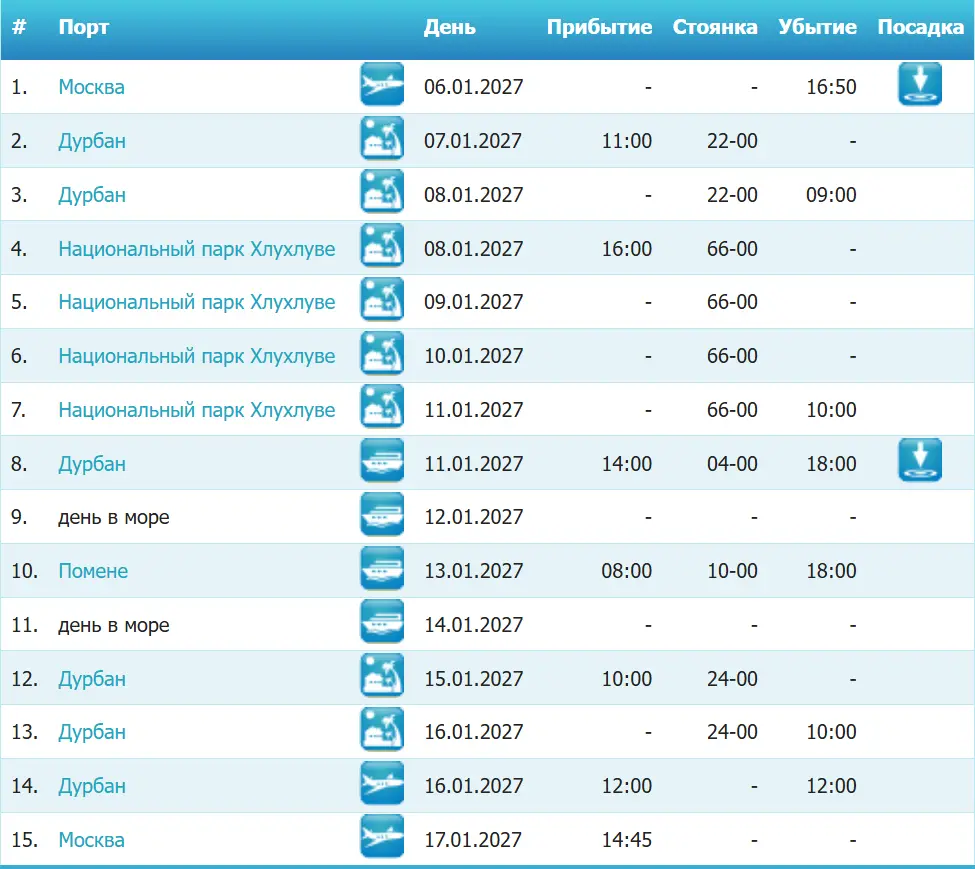The height and width of the screenshot is (869, 975).
Task: Click the День column header
Action: [450, 27]
